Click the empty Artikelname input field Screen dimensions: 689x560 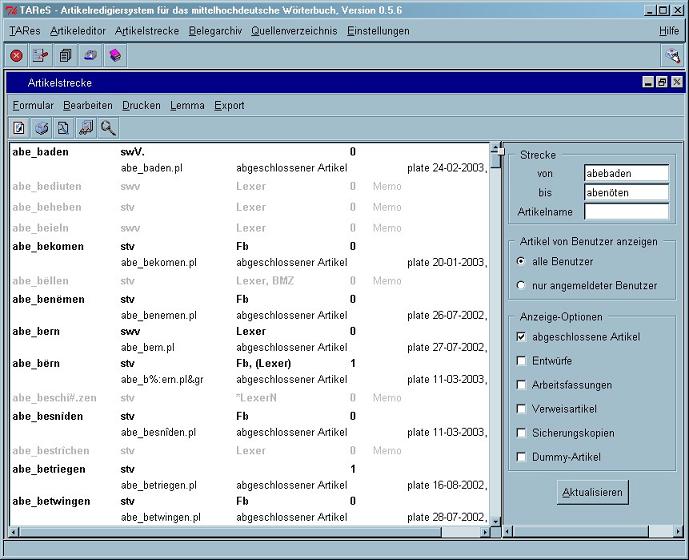pyautogui.click(x=626, y=211)
